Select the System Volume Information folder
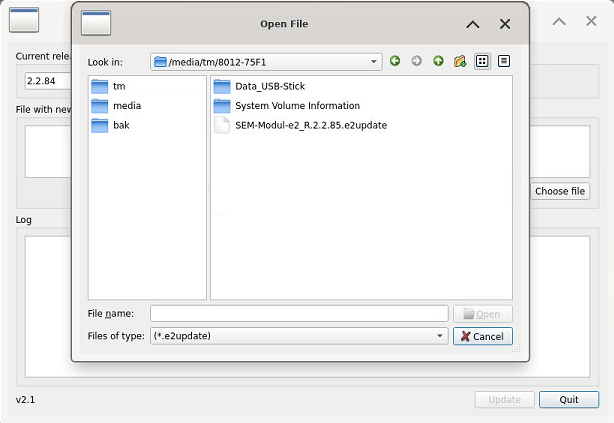 point(296,105)
